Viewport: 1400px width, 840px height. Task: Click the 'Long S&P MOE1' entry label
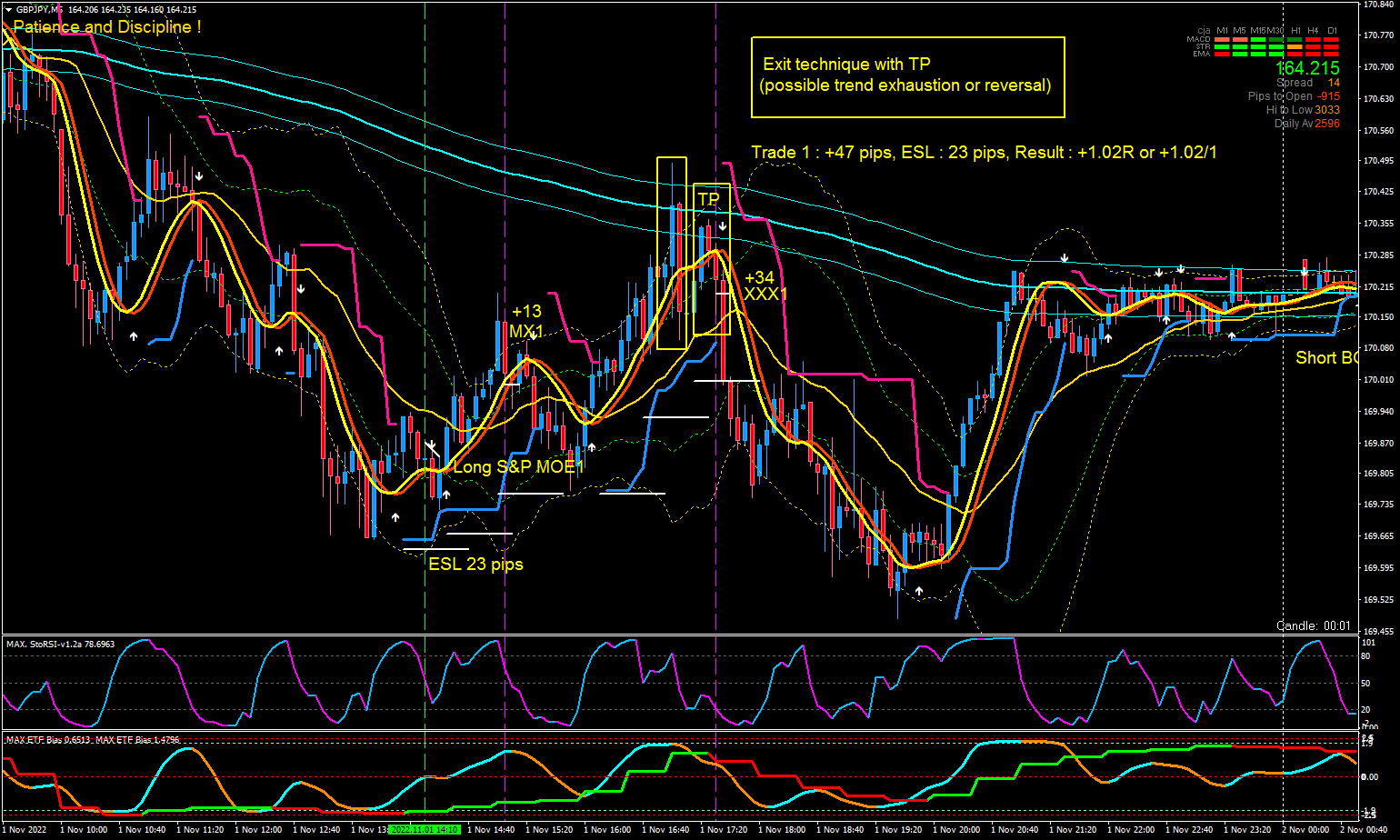click(516, 467)
